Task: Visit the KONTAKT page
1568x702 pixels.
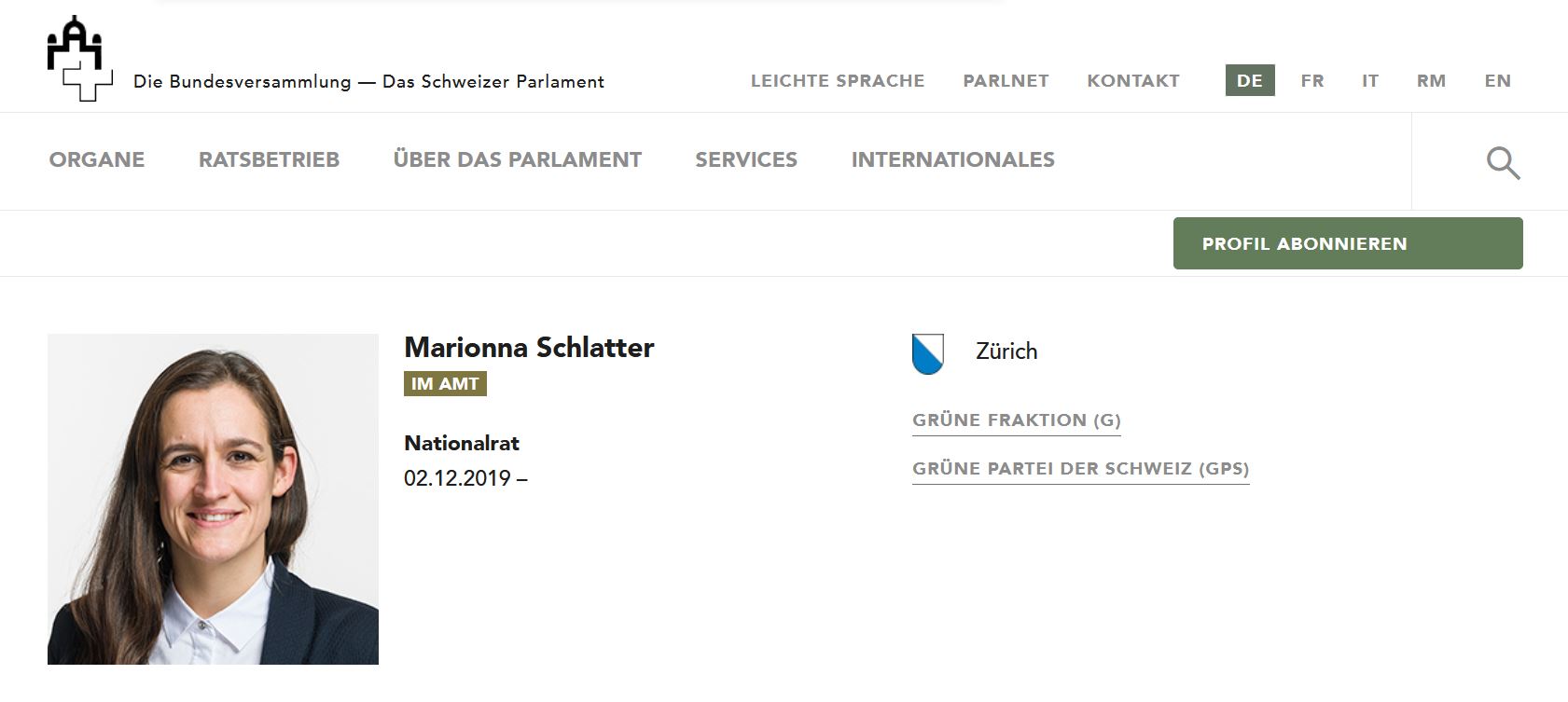Action: point(1132,81)
